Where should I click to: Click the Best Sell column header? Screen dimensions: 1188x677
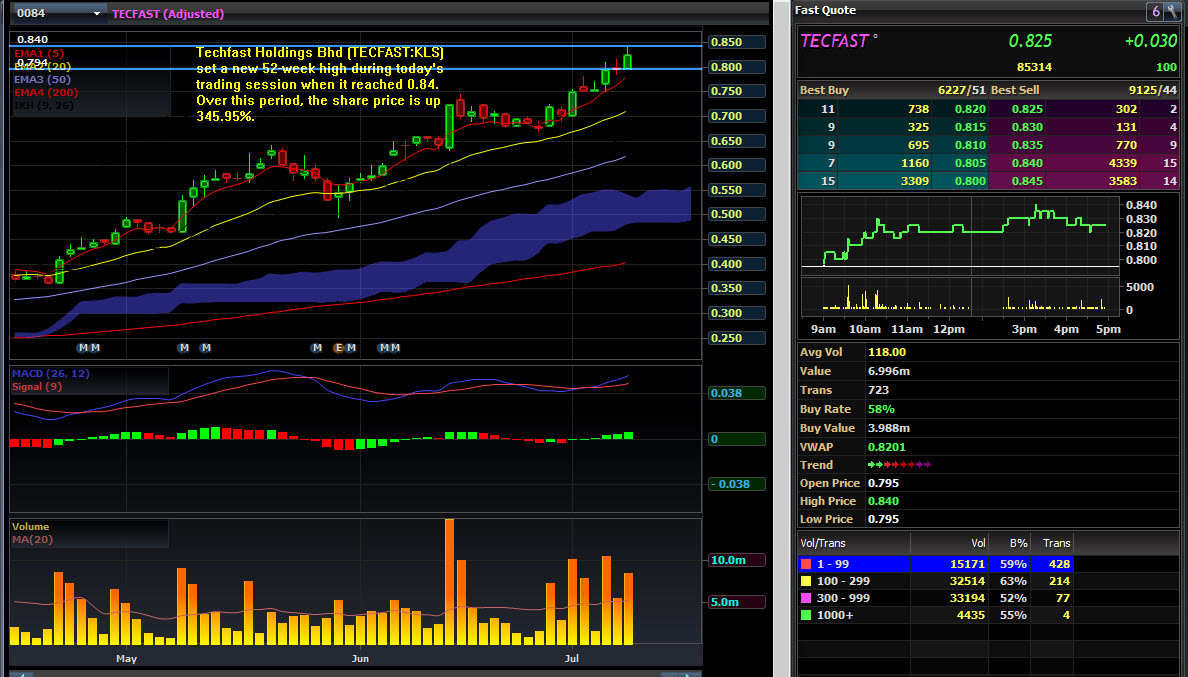(x=1015, y=90)
